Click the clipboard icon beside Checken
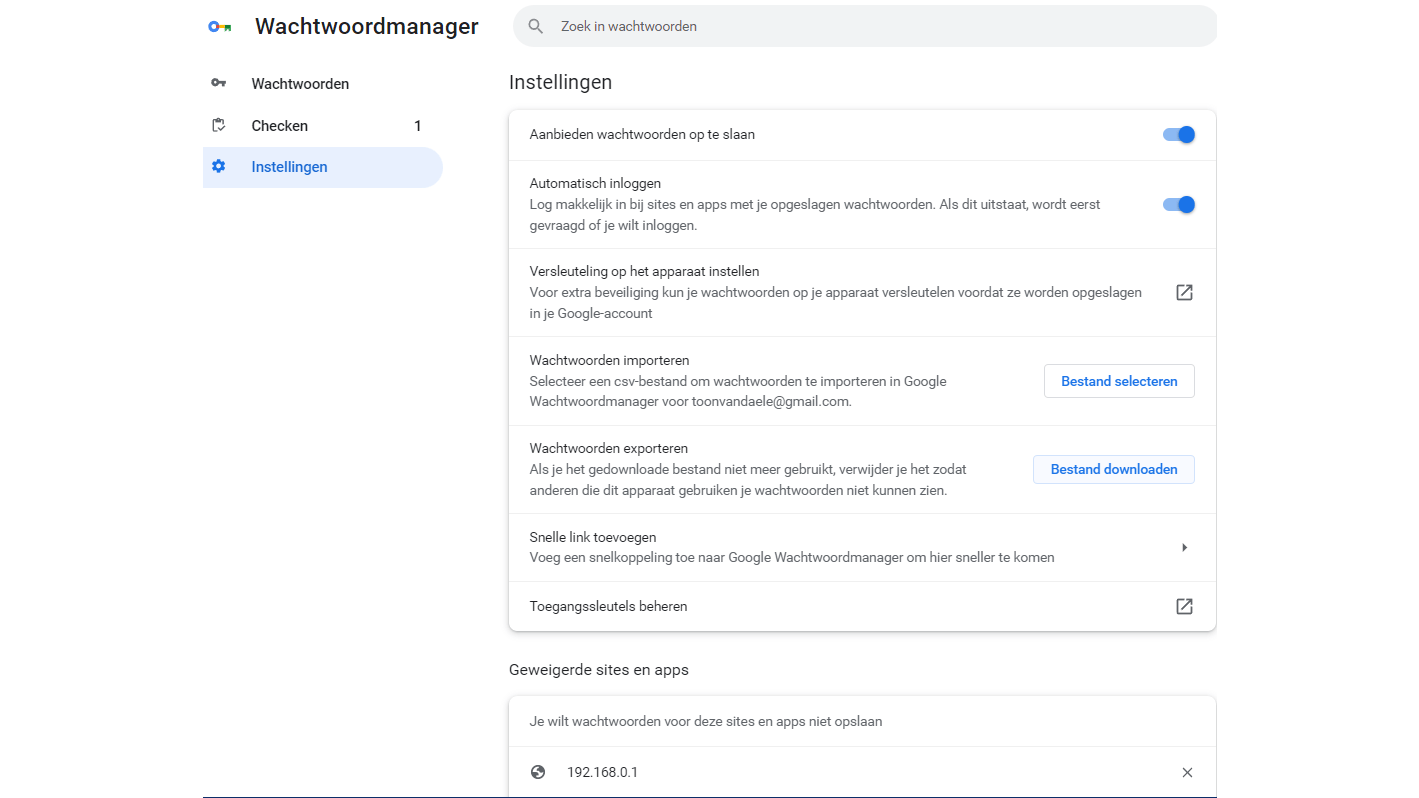Image resolution: width=1419 pixels, height=798 pixels. tap(219, 126)
